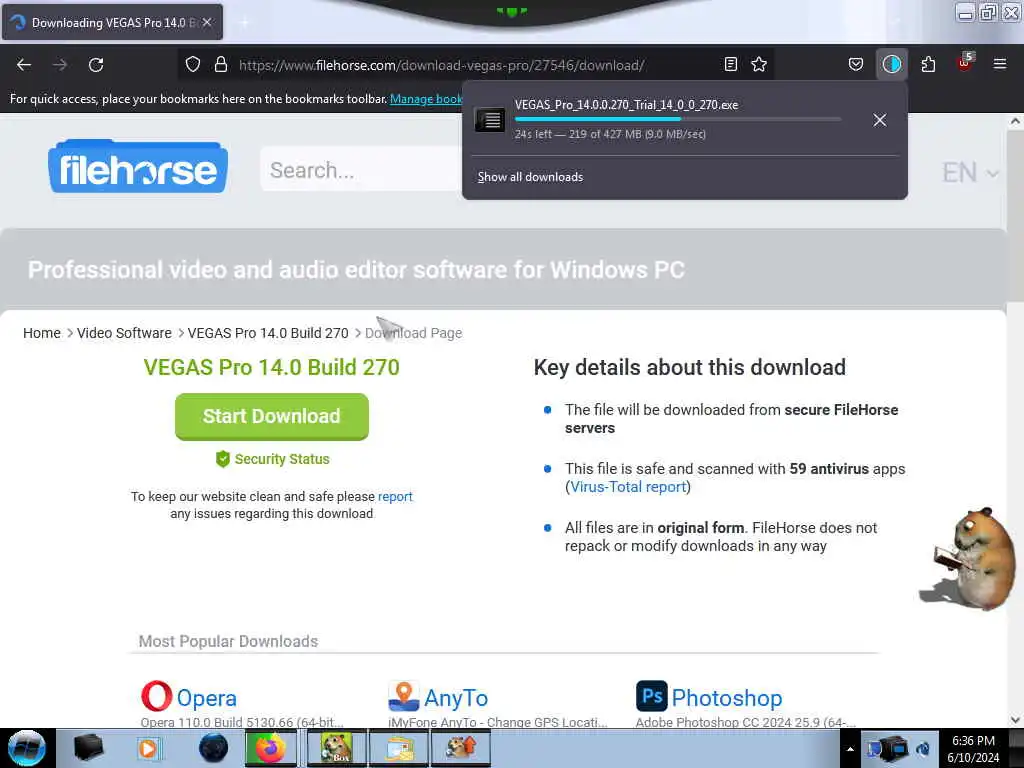The width and height of the screenshot is (1024, 768).
Task: Click the Security Status shield link
Action: (x=272, y=459)
